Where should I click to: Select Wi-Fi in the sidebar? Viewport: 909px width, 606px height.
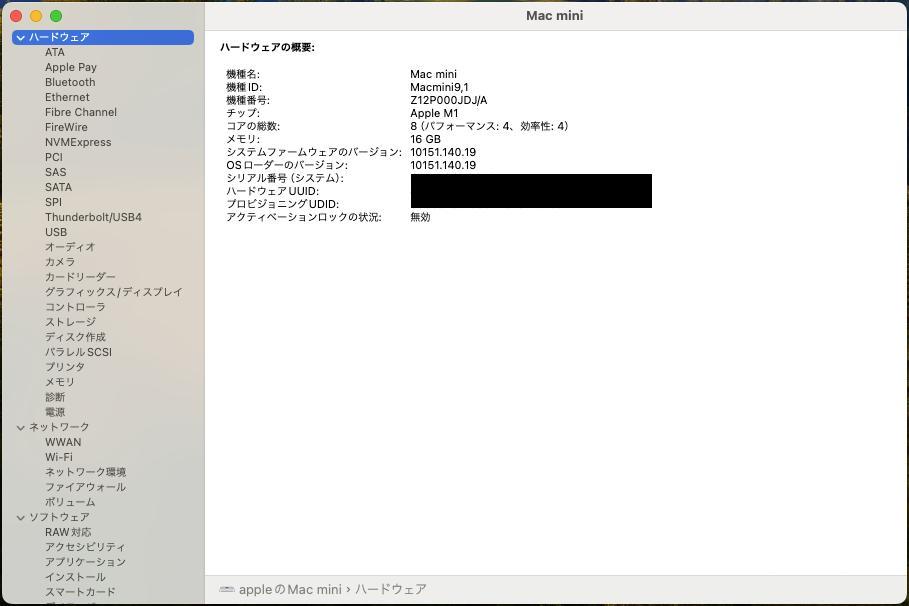tap(59, 457)
